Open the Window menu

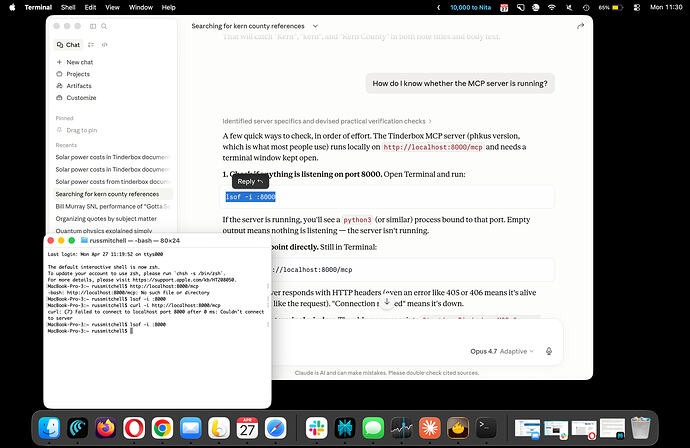pyautogui.click(x=141, y=7)
